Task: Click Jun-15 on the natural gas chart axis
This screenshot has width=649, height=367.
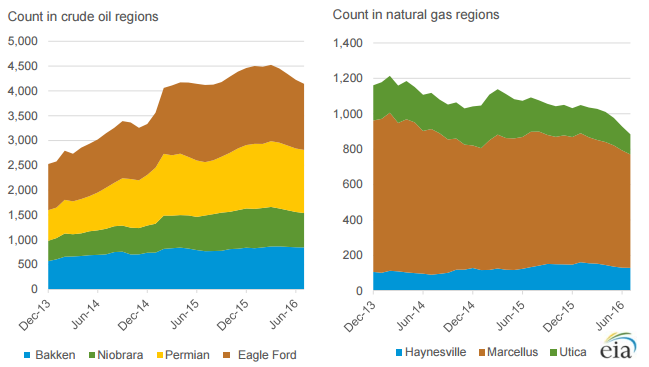Action: point(510,316)
